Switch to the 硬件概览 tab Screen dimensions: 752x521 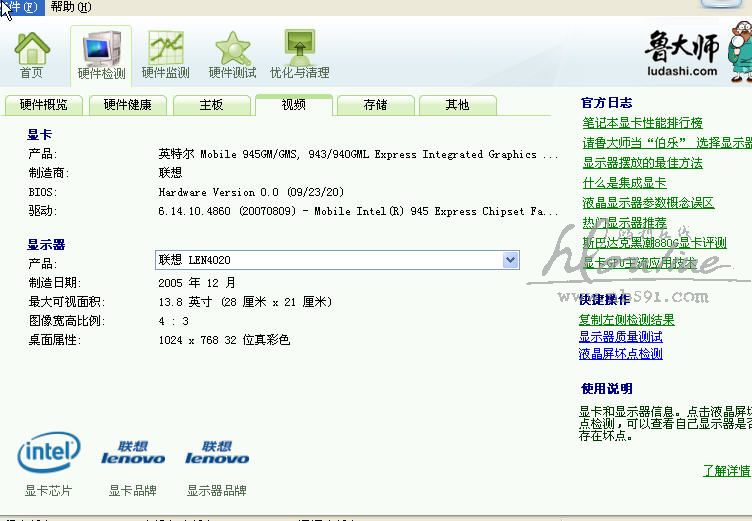tap(44, 105)
